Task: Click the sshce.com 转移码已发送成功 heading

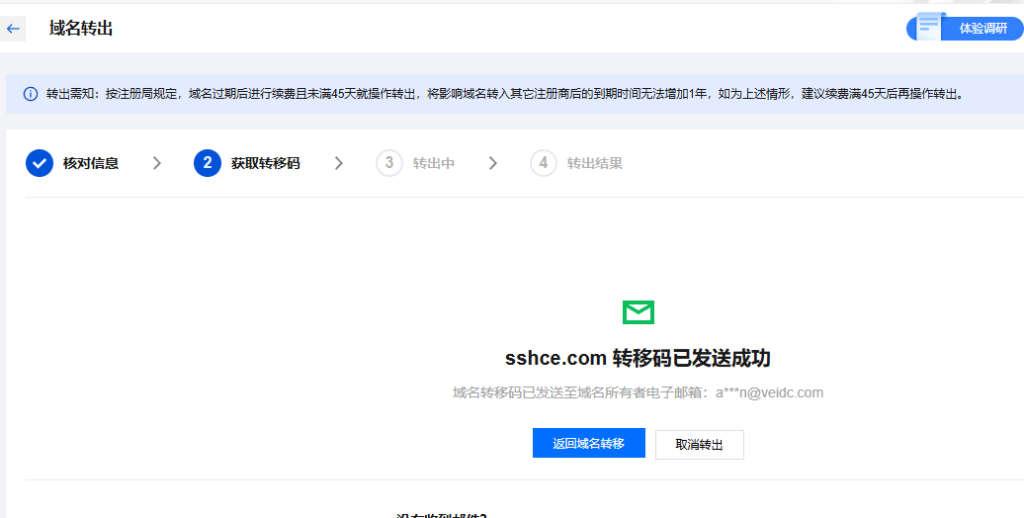Action: pyautogui.click(x=638, y=359)
